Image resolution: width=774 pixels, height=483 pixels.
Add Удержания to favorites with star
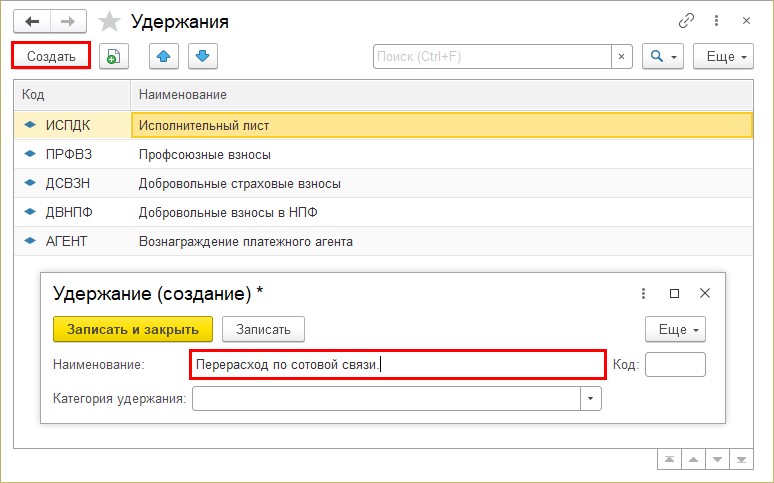pos(109,22)
